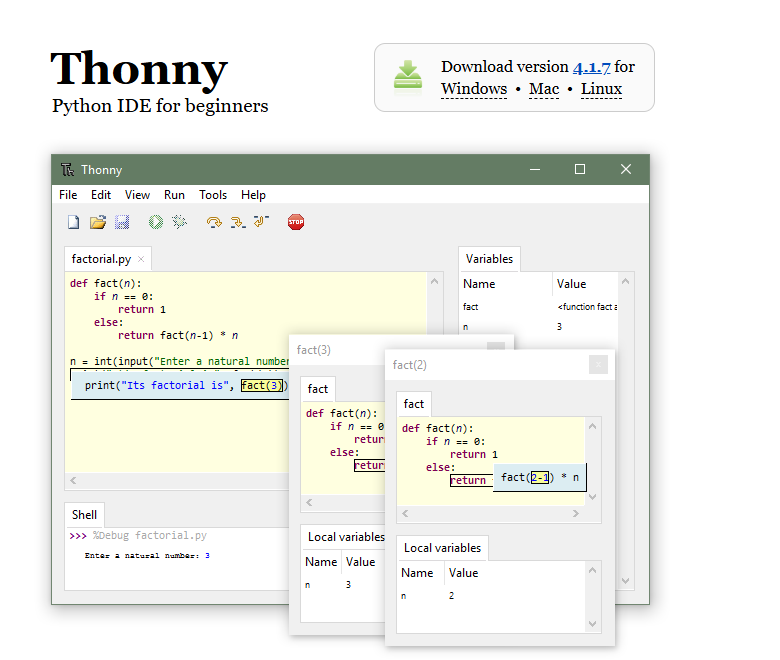
Task: Click the def fact(n): line in editor
Action: point(105,283)
